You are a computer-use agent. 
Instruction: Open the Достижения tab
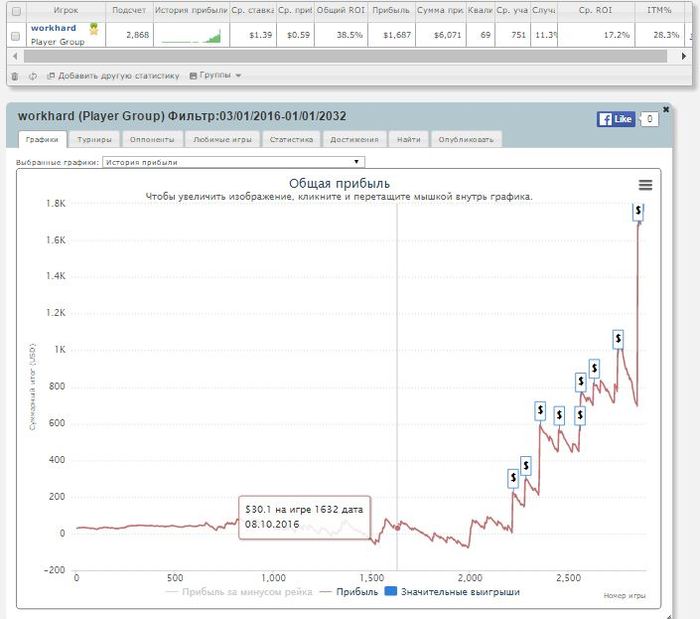click(354, 140)
